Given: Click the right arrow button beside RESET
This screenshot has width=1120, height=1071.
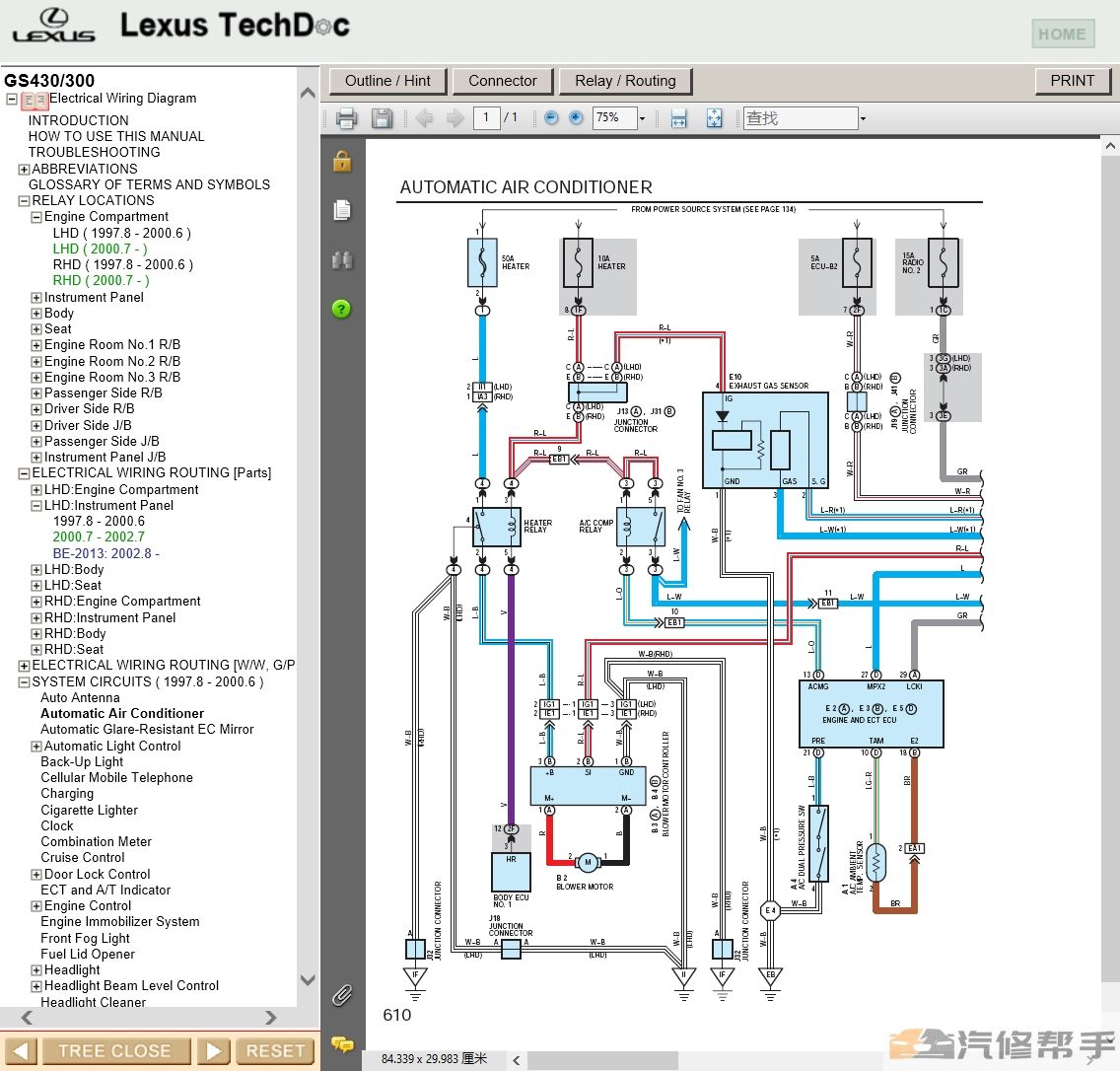Looking at the screenshot, I should click(214, 1051).
